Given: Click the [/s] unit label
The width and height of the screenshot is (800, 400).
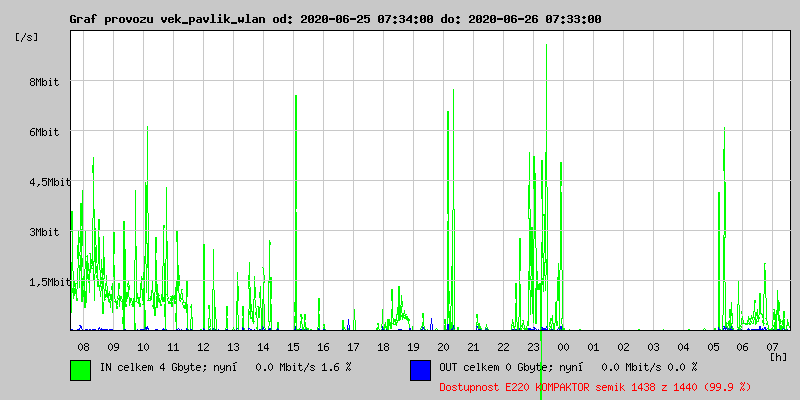Looking at the screenshot, I should point(27,37).
